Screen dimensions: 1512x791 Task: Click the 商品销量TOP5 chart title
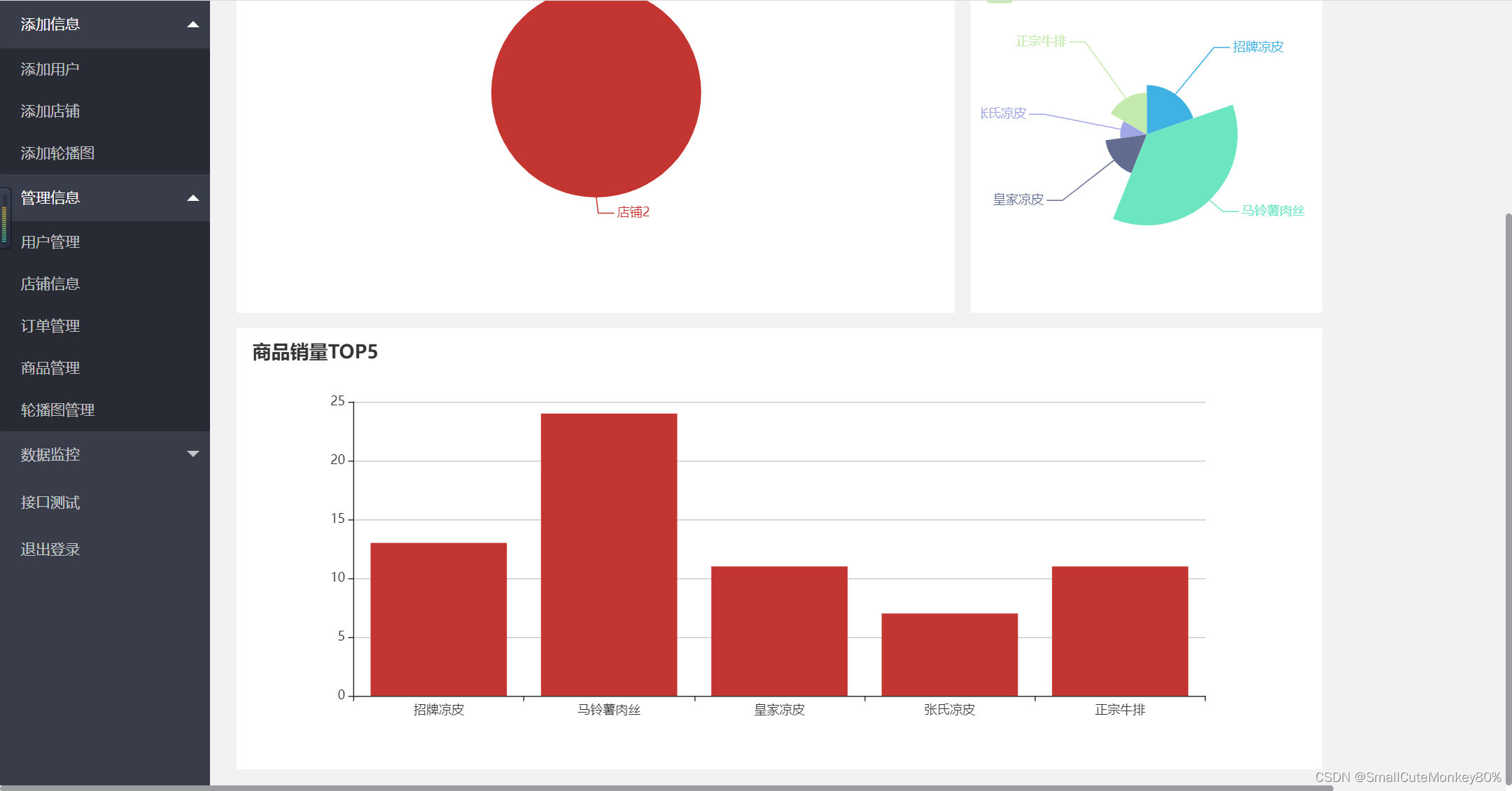315,352
